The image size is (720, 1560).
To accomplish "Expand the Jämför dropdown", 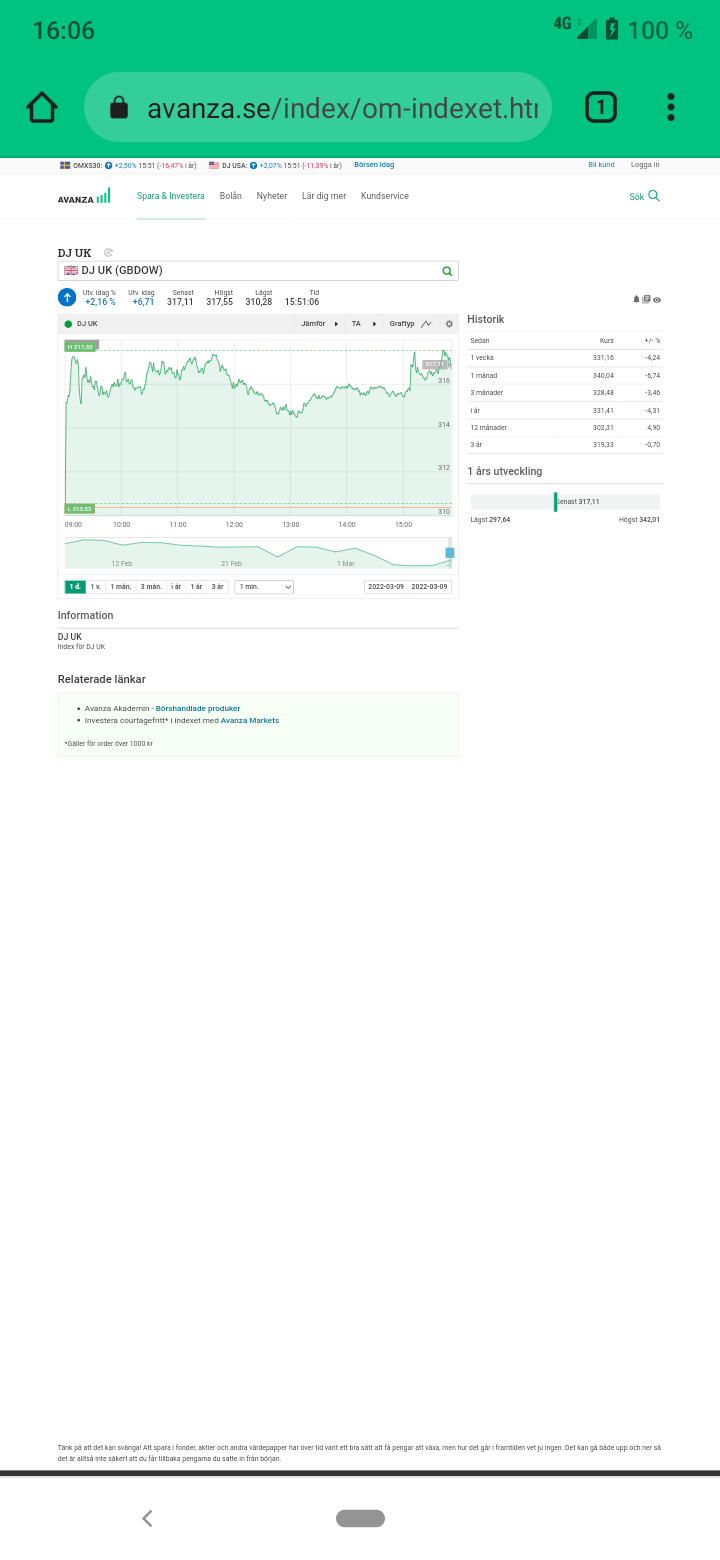I will (x=319, y=324).
